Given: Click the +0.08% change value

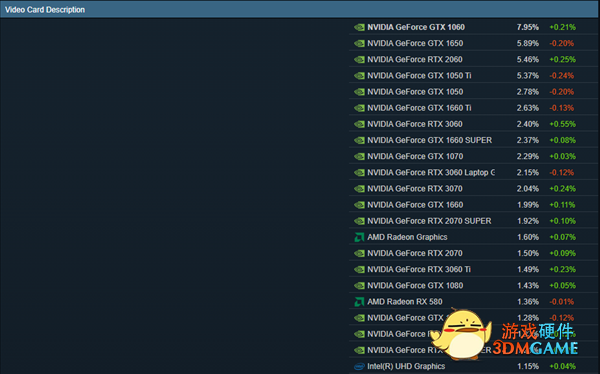Looking at the screenshot, I should (x=562, y=140).
